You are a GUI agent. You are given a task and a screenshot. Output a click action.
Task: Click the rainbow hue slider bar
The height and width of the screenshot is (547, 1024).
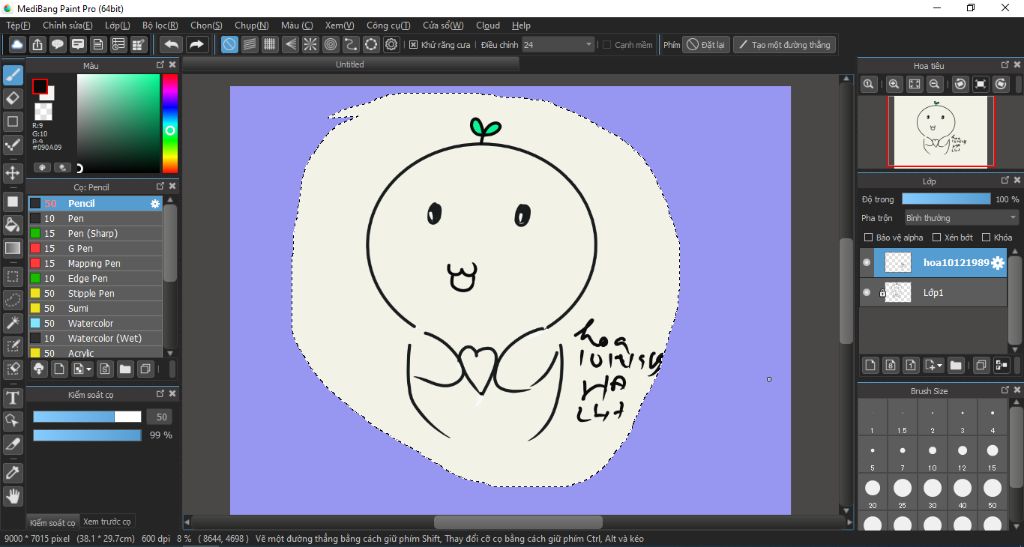170,123
